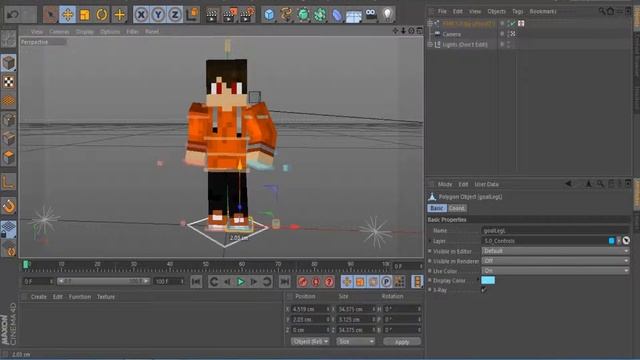
Task: Open the Edit Render Settings icon
Action: point(247,15)
